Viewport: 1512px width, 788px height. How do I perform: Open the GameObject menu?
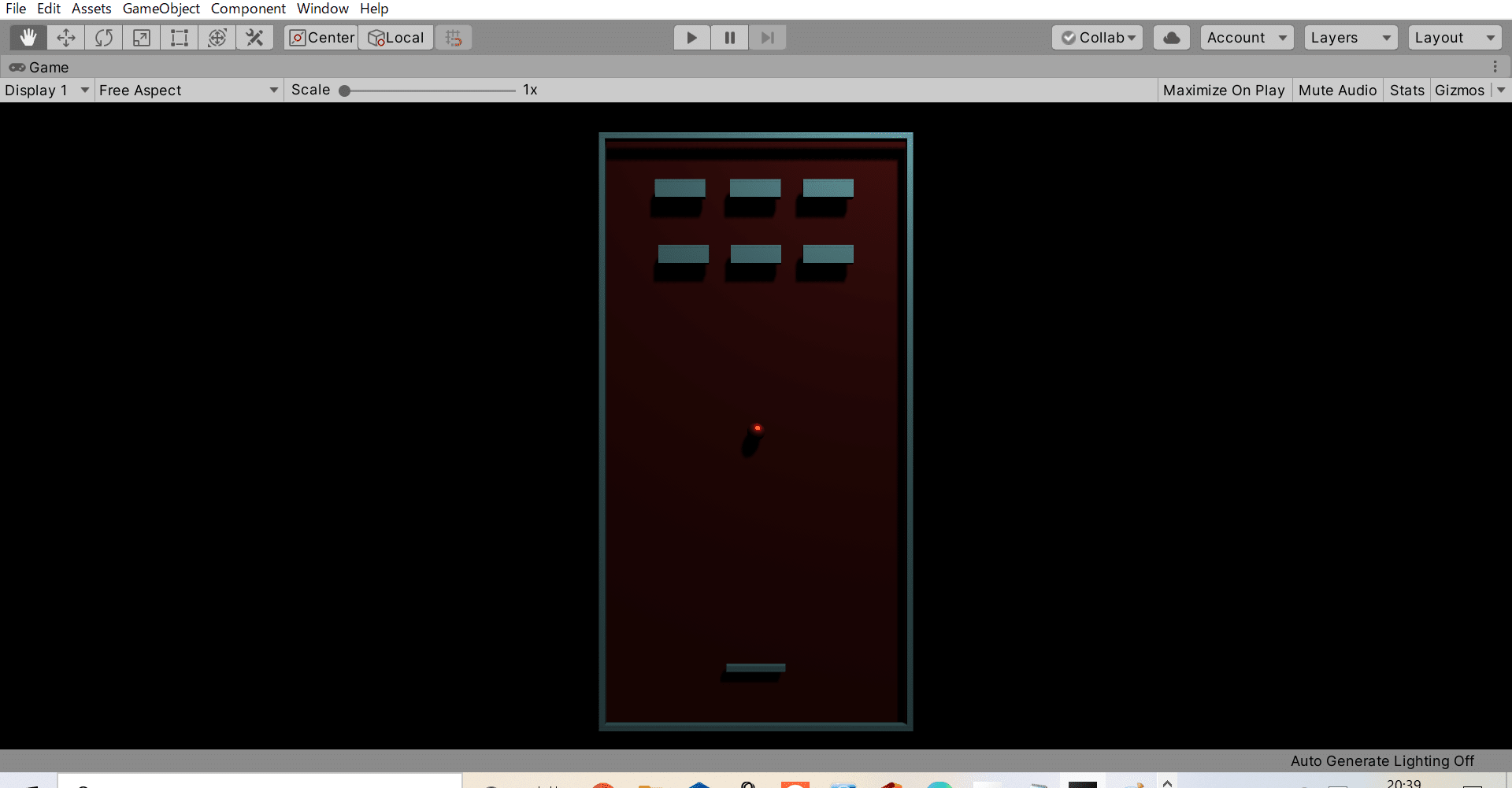coord(161,9)
